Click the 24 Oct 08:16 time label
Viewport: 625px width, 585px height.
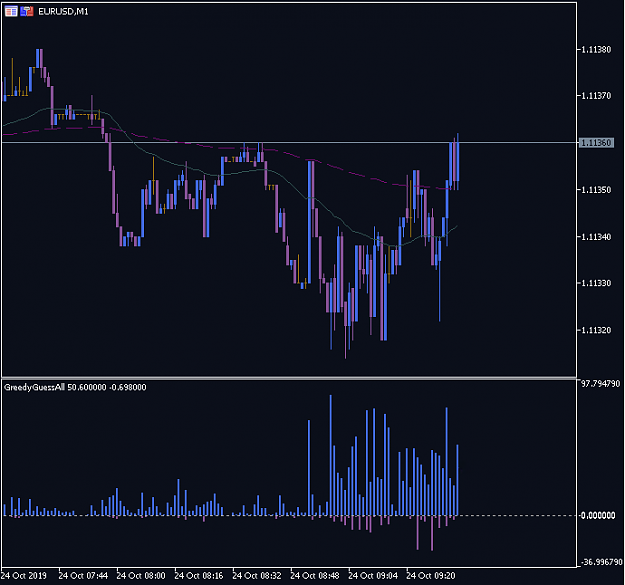coord(199,576)
